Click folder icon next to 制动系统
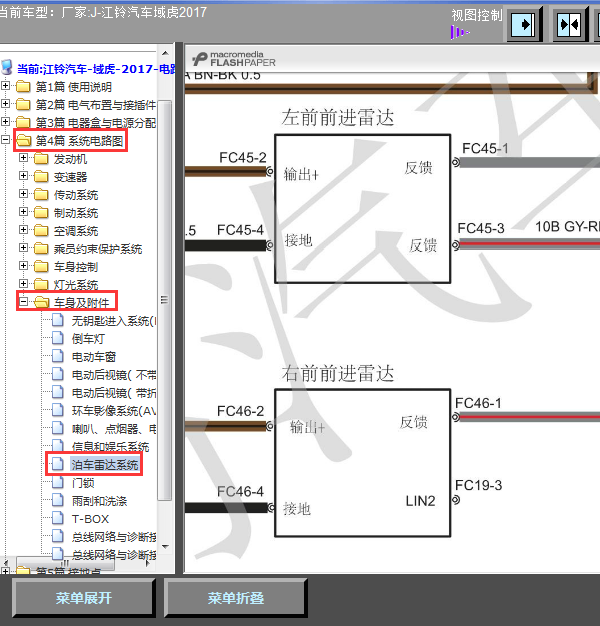 point(41,213)
